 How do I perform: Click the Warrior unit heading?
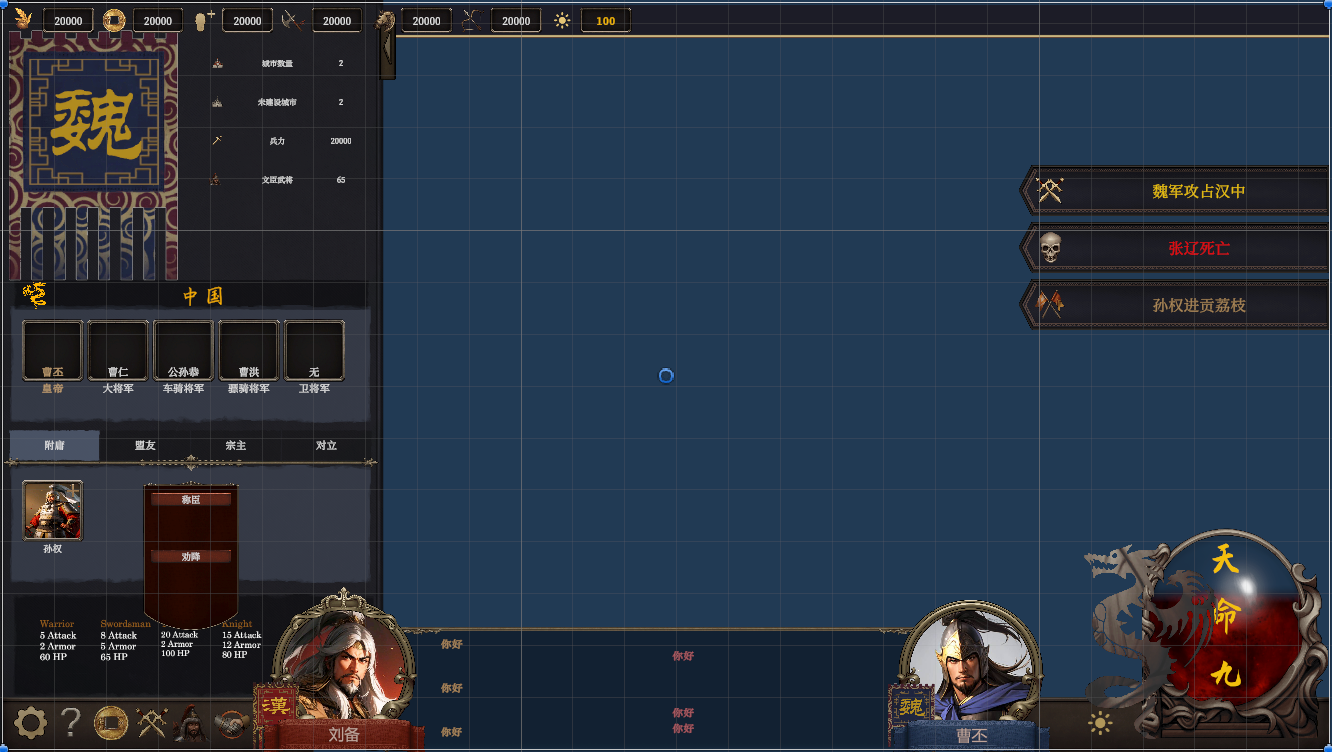pyautogui.click(x=57, y=624)
